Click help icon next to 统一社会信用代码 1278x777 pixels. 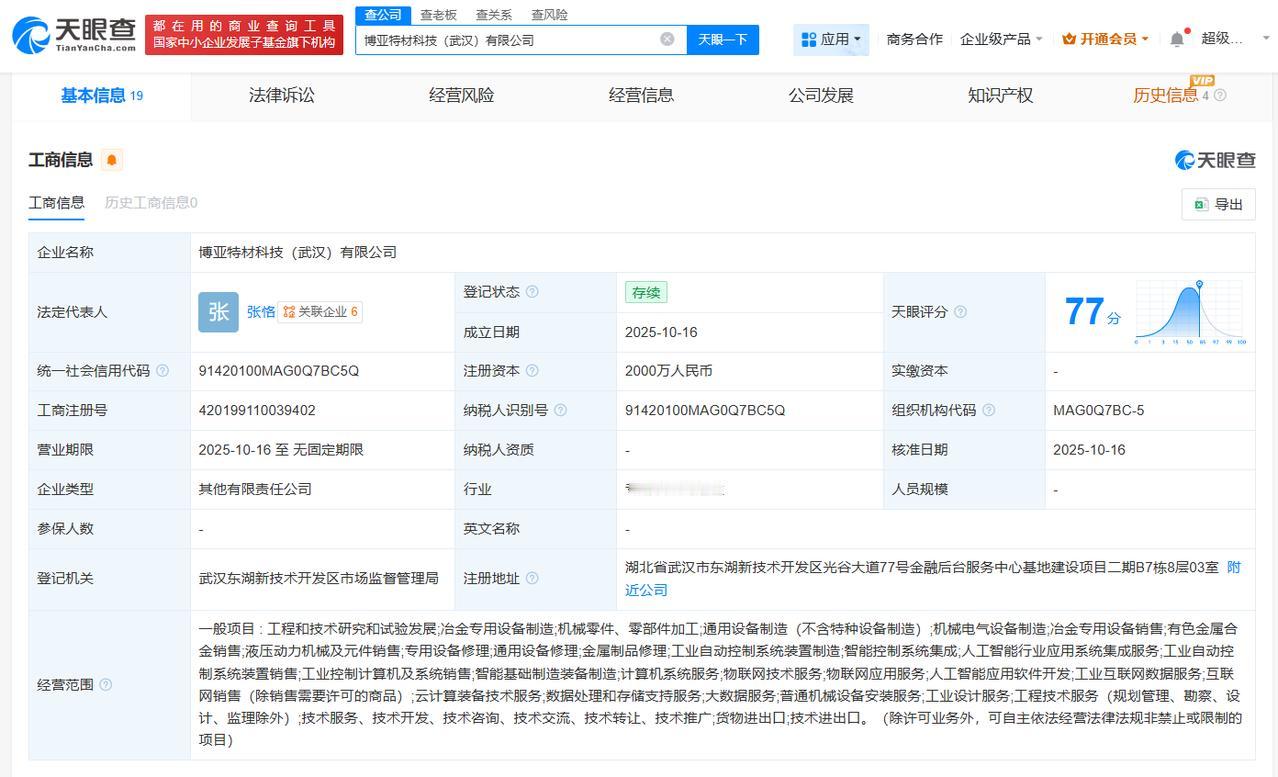(163, 371)
